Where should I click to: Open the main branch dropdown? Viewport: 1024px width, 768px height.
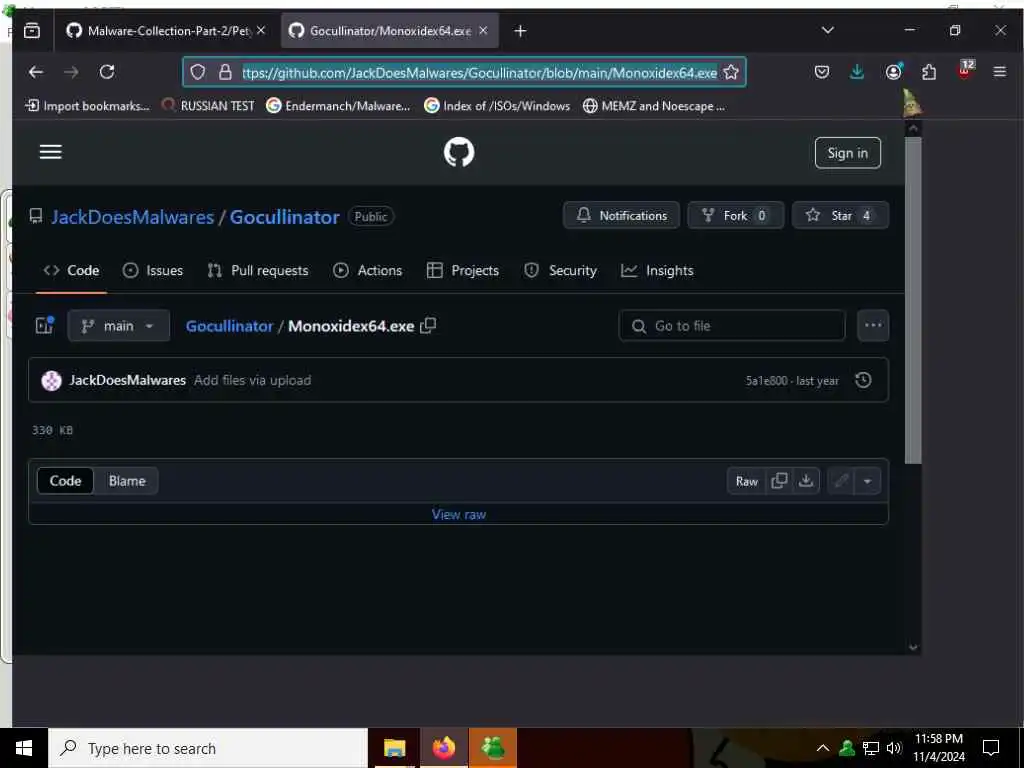click(x=118, y=325)
